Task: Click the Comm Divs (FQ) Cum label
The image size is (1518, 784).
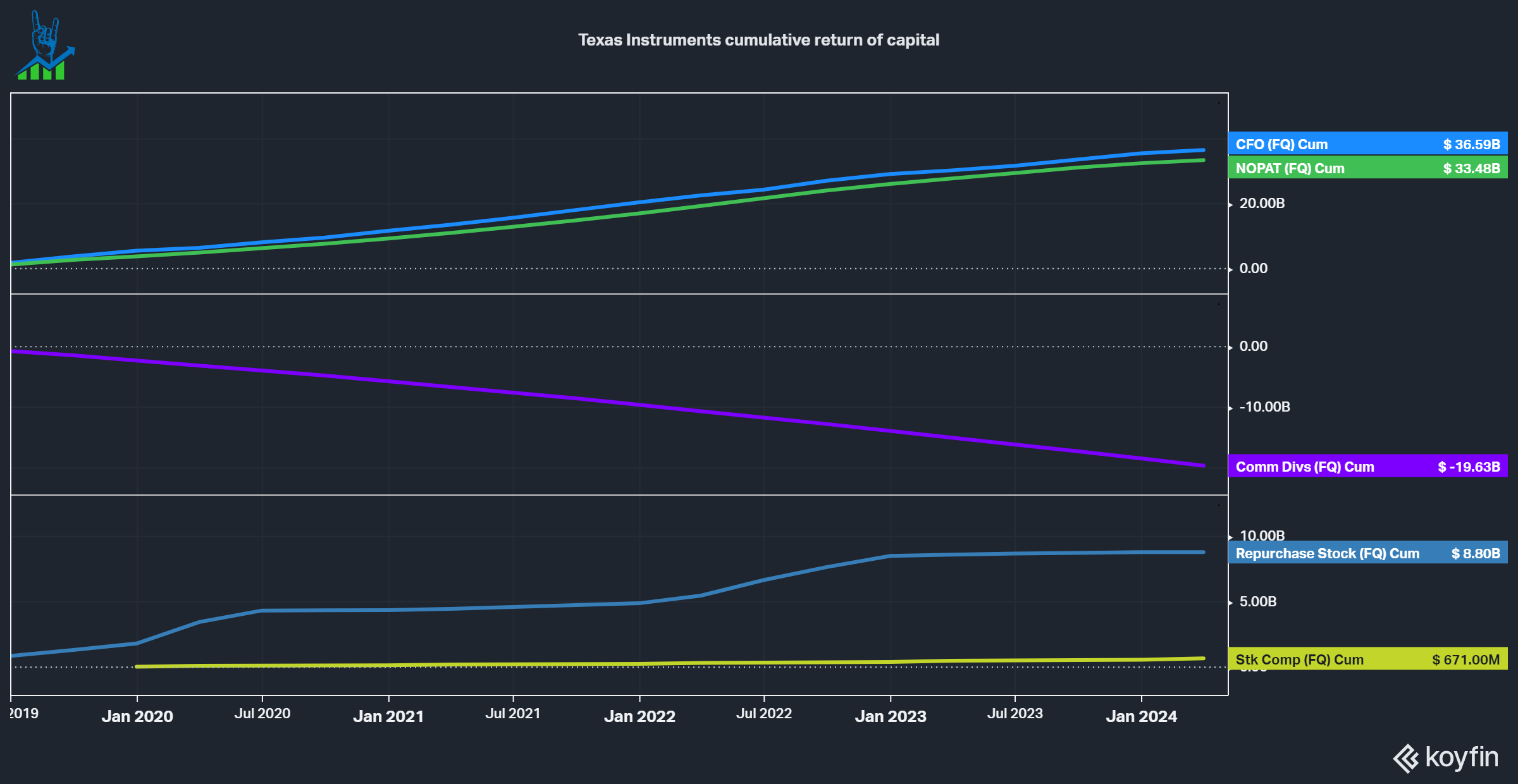Action: tap(1304, 467)
